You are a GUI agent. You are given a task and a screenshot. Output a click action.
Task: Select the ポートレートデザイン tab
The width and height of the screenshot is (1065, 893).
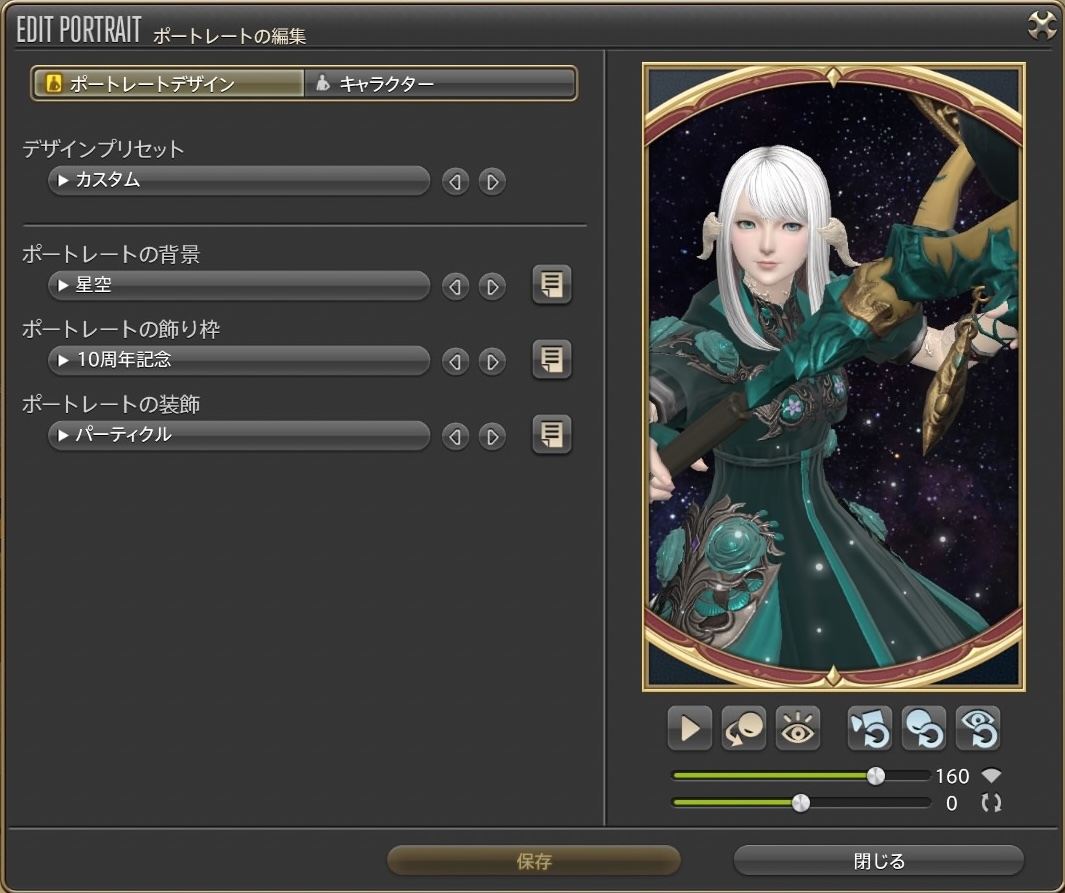[x=168, y=84]
